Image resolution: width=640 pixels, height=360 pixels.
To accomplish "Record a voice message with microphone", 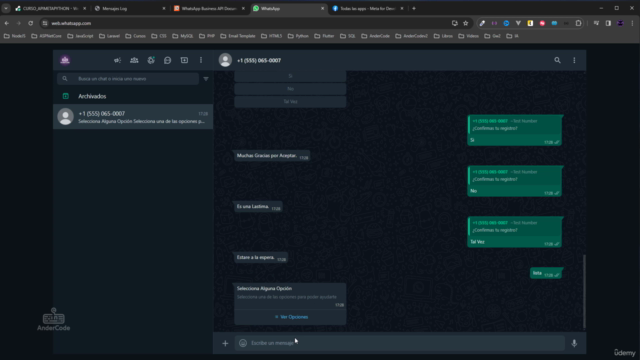I will tap(574, 343).
